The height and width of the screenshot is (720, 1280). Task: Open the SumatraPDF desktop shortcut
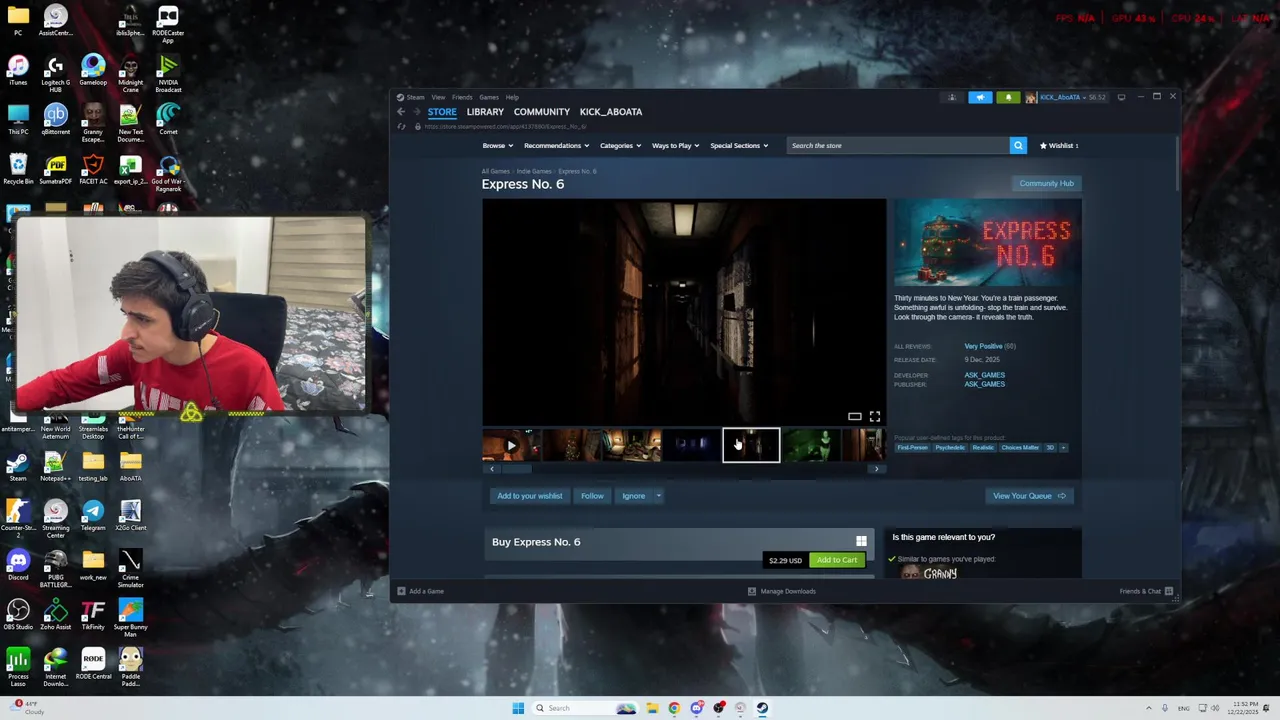(55, 170)
